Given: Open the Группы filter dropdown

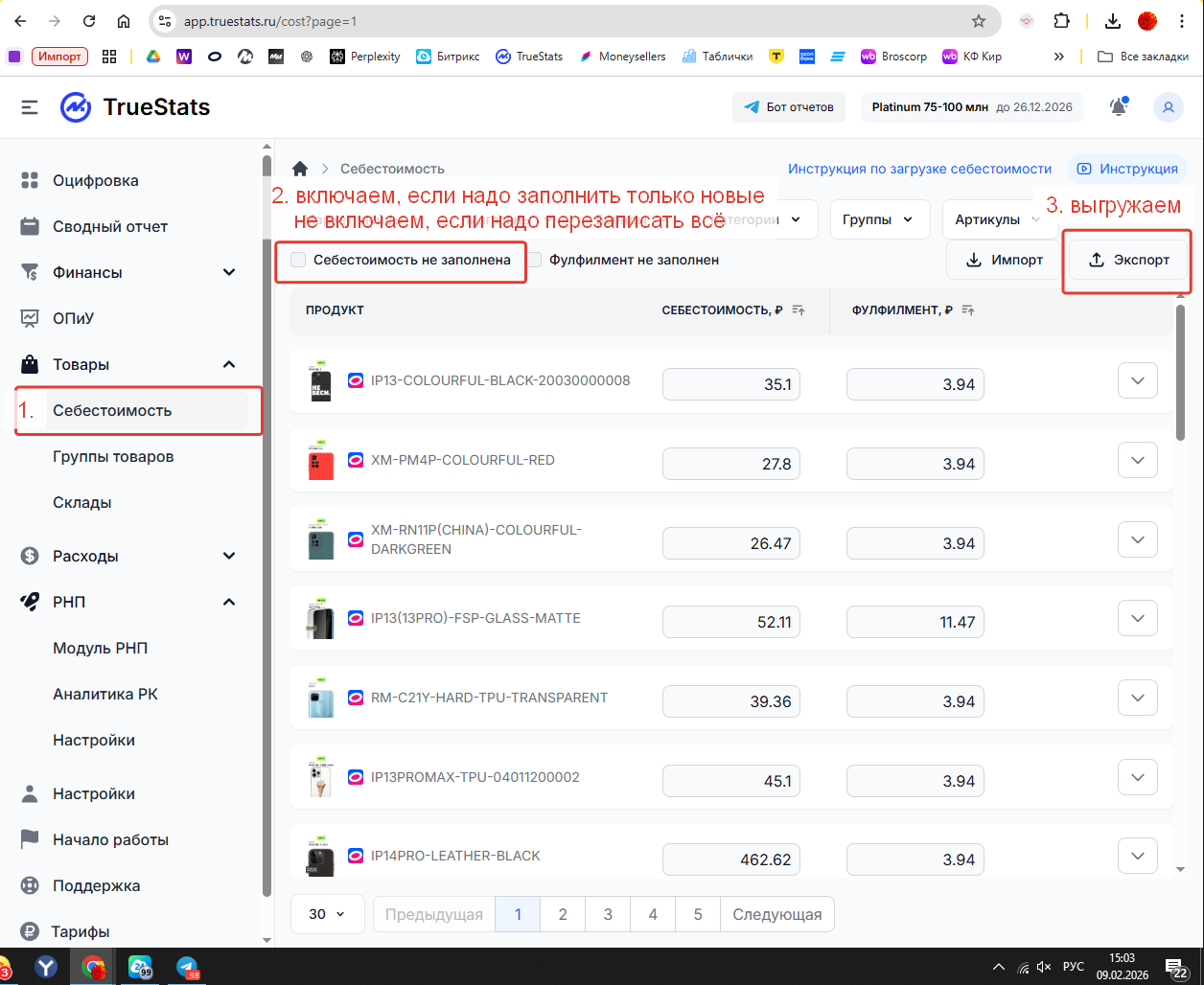Looking at the screenshot, I should 879,219.
